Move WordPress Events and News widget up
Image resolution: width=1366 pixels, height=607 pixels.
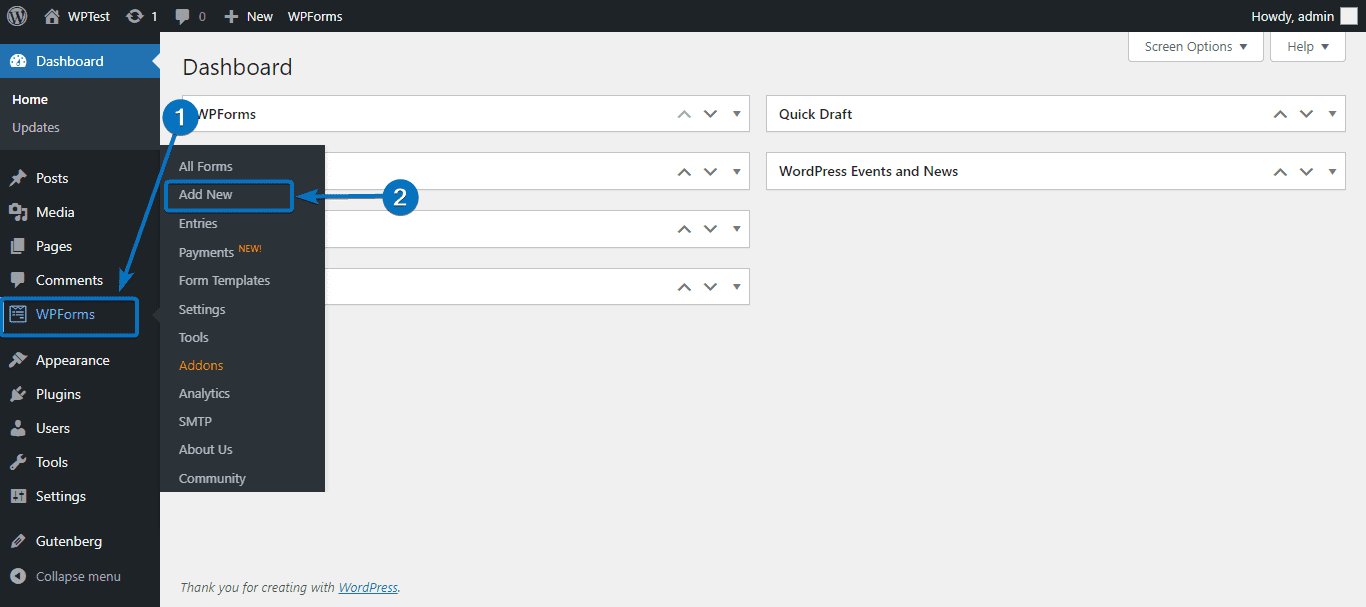click(x=1280, y=171)
